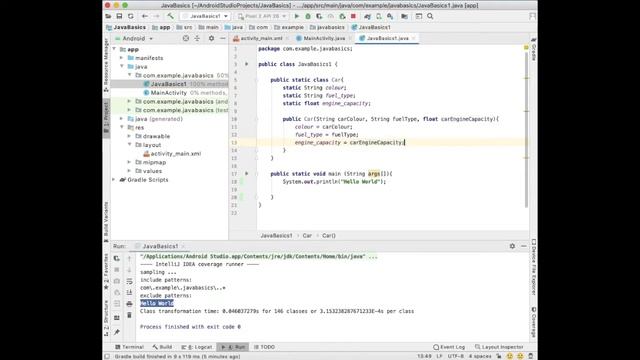Image resolution: width=640 pixels, height=360 pixels.
Task: Toggle soft-wrap in Run console
Action: [129, 281]
